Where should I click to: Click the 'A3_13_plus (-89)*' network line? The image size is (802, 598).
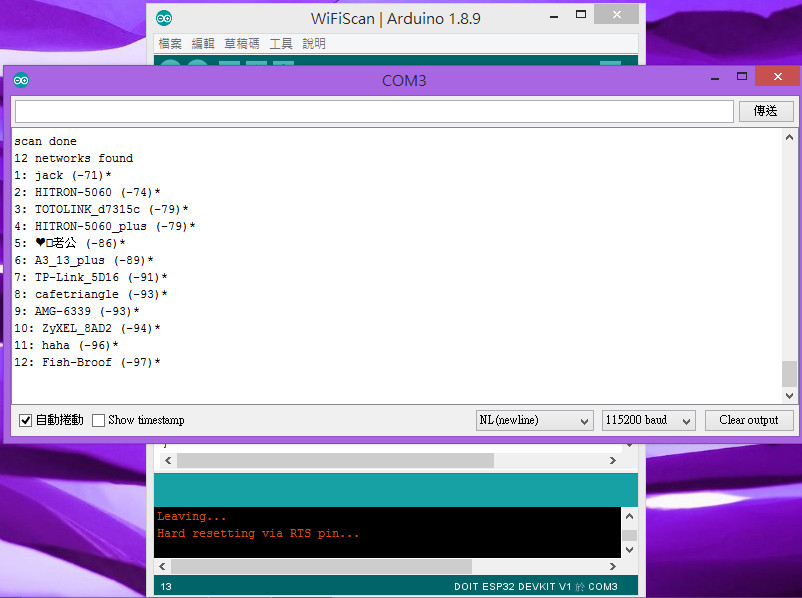84,260
